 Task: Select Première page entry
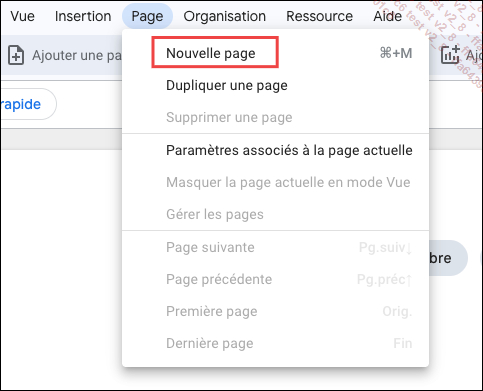pos(276,311)
